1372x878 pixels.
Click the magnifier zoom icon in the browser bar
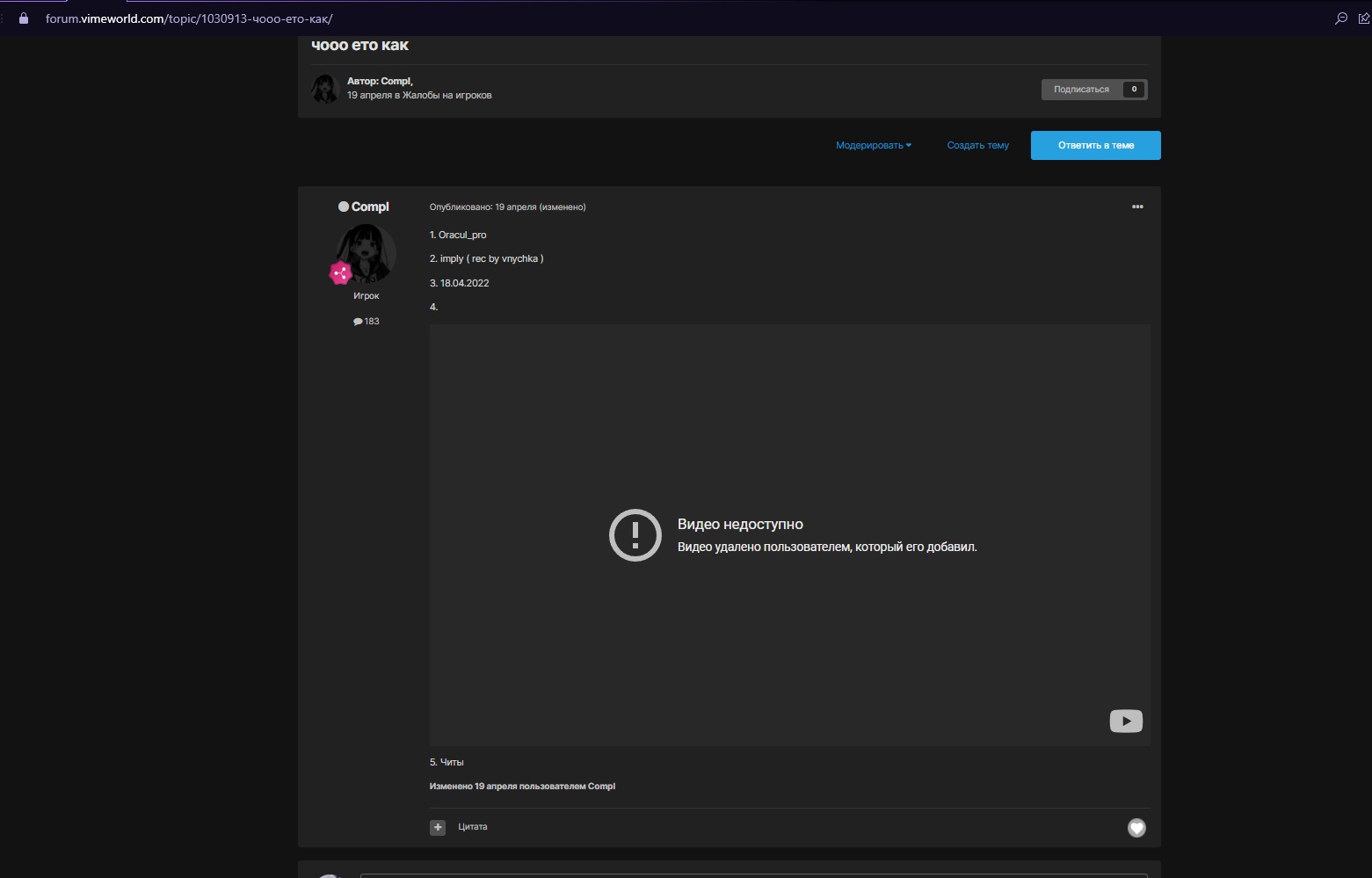pyautogui.click(x=1341, y=18)
